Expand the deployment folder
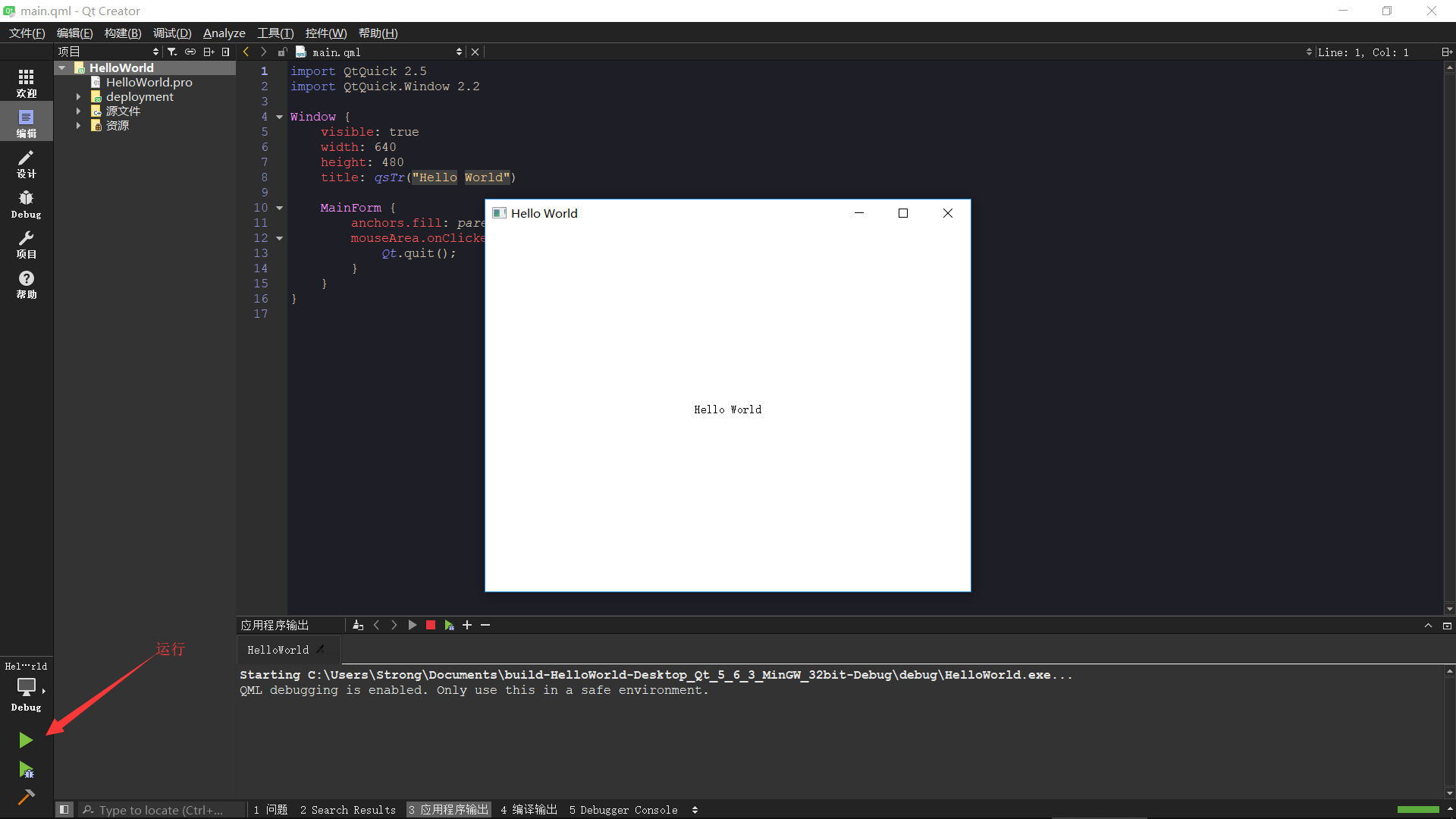Screen dimensions: 1456x819 click(78, 97)
